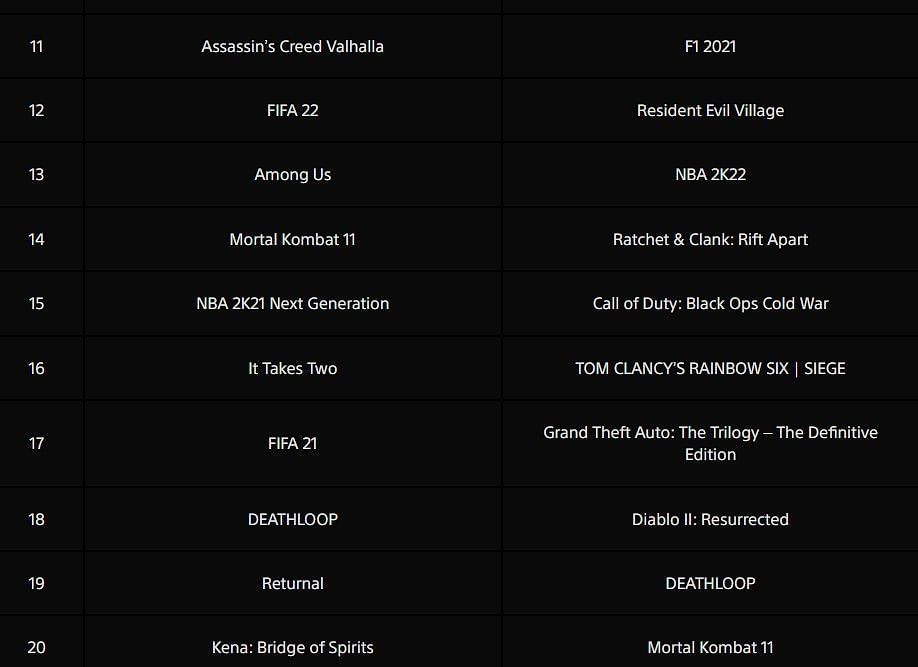Select the Returnal entry
Screen dimensions: 918x667
click(292, 583)
